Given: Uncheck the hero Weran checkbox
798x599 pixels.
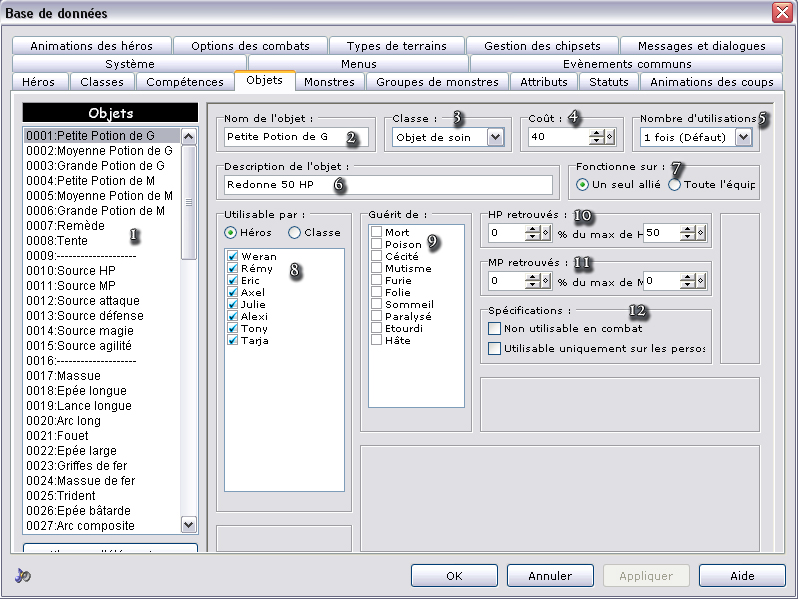Looking at the screenshot, I should (232, 257).
